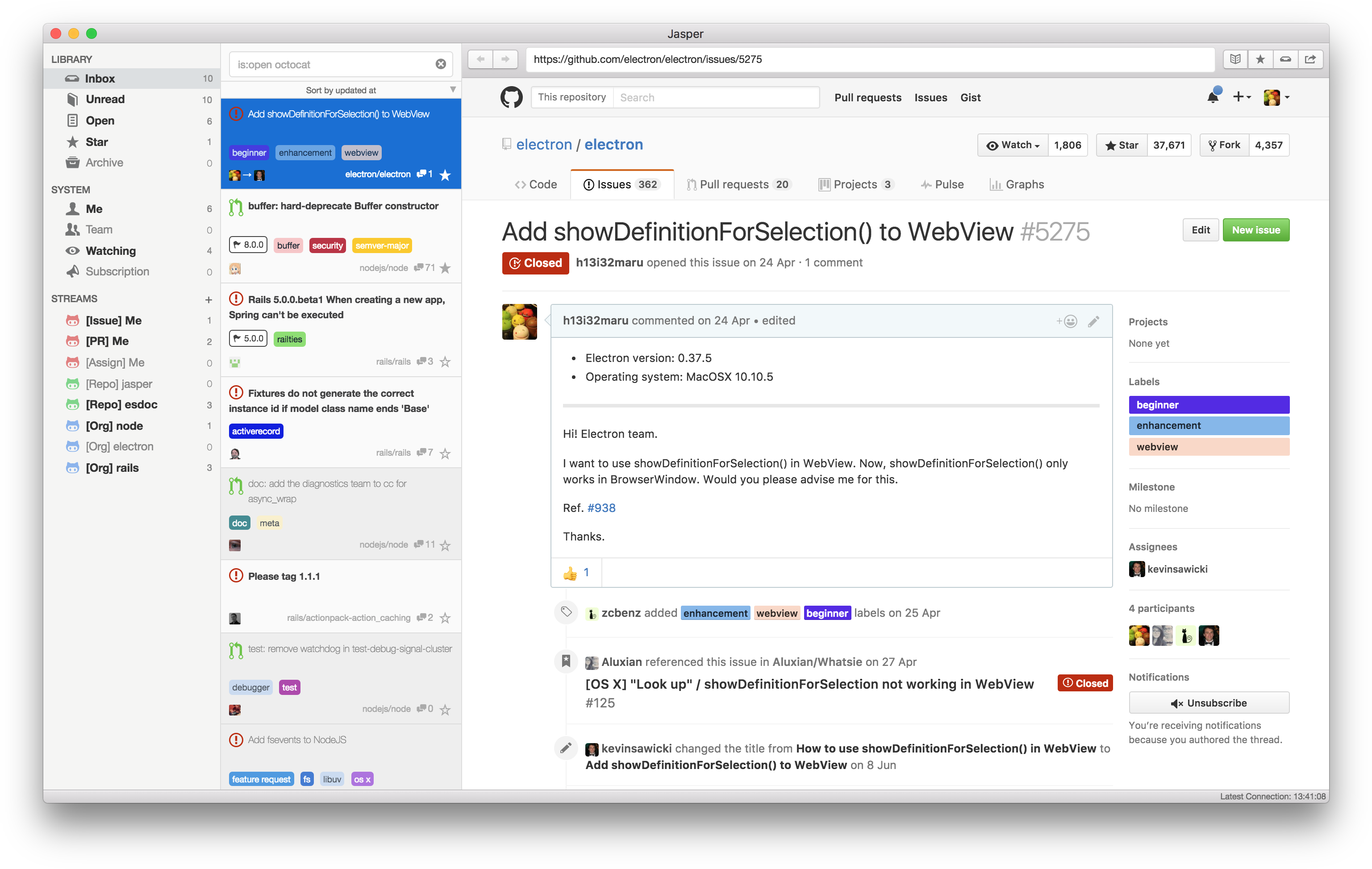1372x869 pixels.
Task: Click the Star repository button
Action: pos(1121,145)
